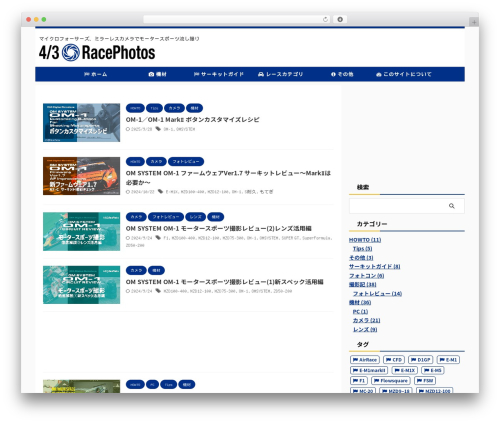
Task: Open the 新ファームウェア1.7 article thumbnail
Action: [81, 176]
